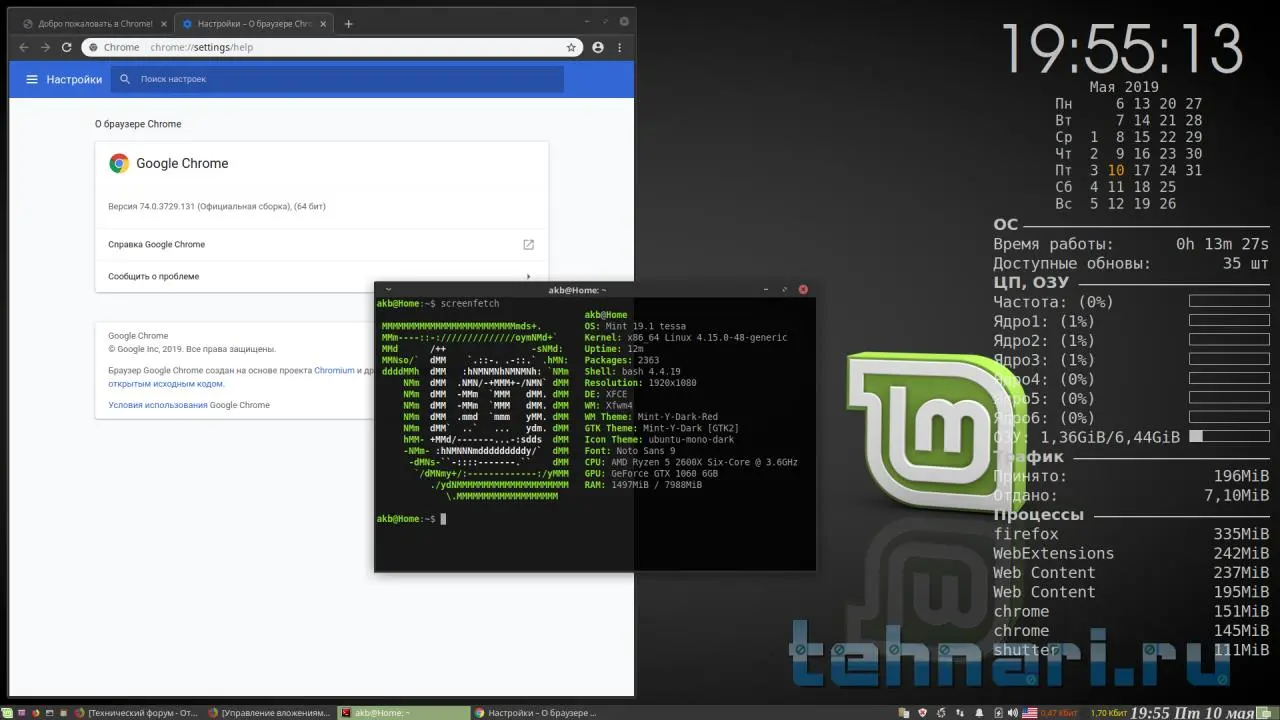
Task: Open 'Условия использования' terms link
Action: point(158,405)
